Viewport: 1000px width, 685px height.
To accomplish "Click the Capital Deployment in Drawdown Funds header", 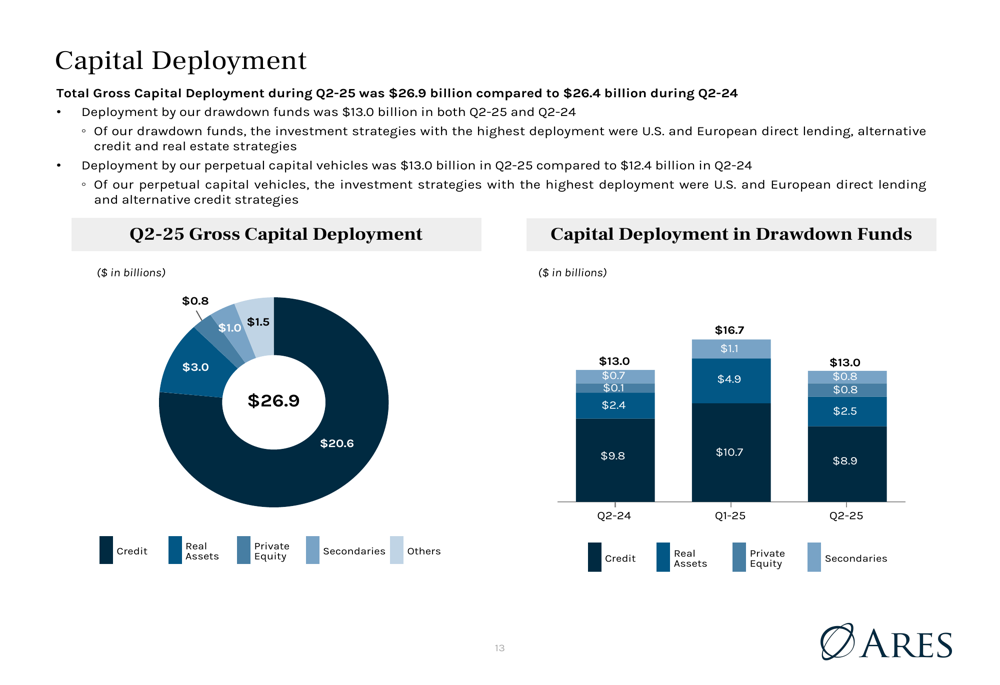I will [731, 234].
